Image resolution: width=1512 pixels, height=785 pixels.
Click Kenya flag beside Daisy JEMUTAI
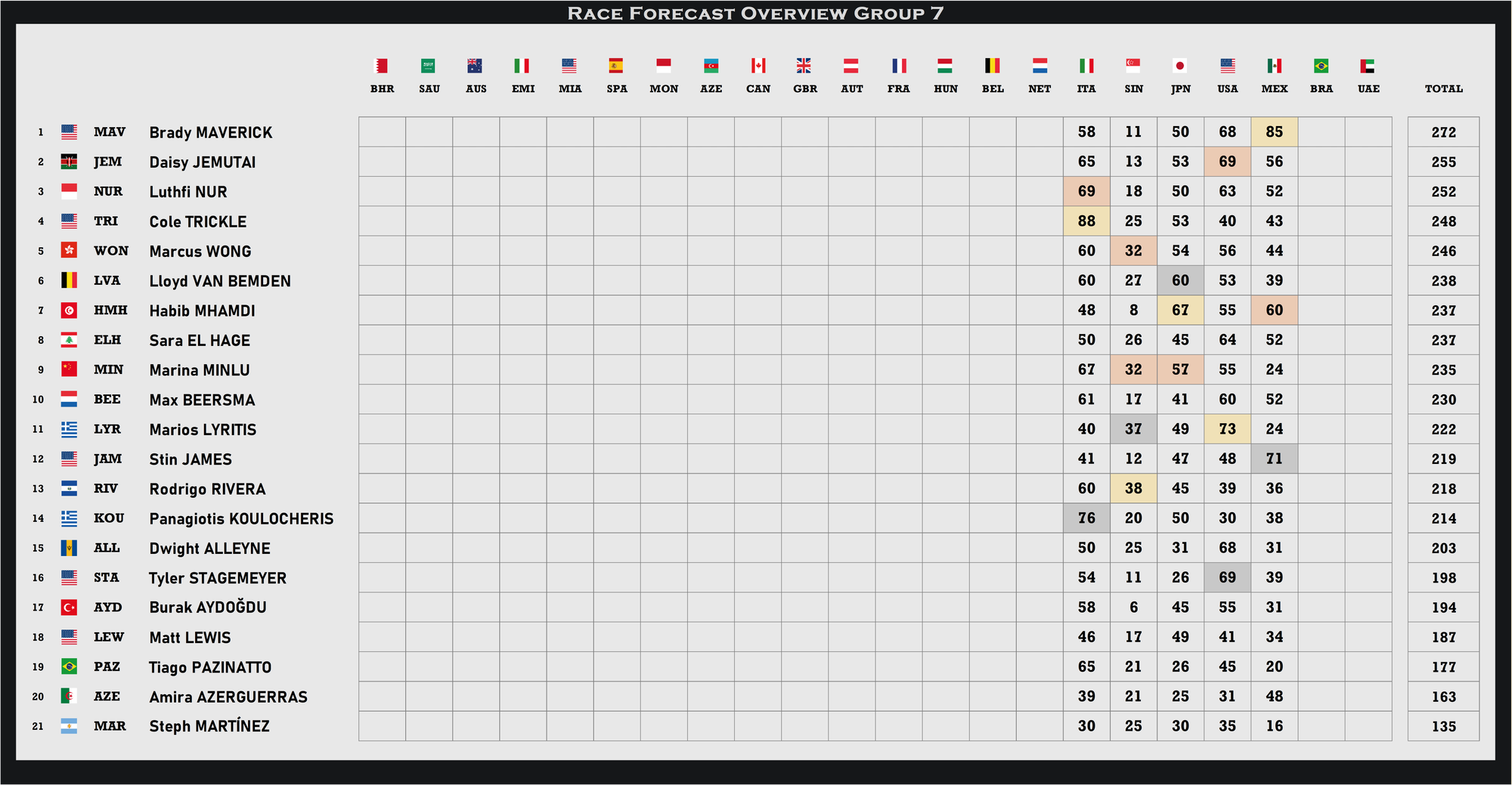(69, 162)
